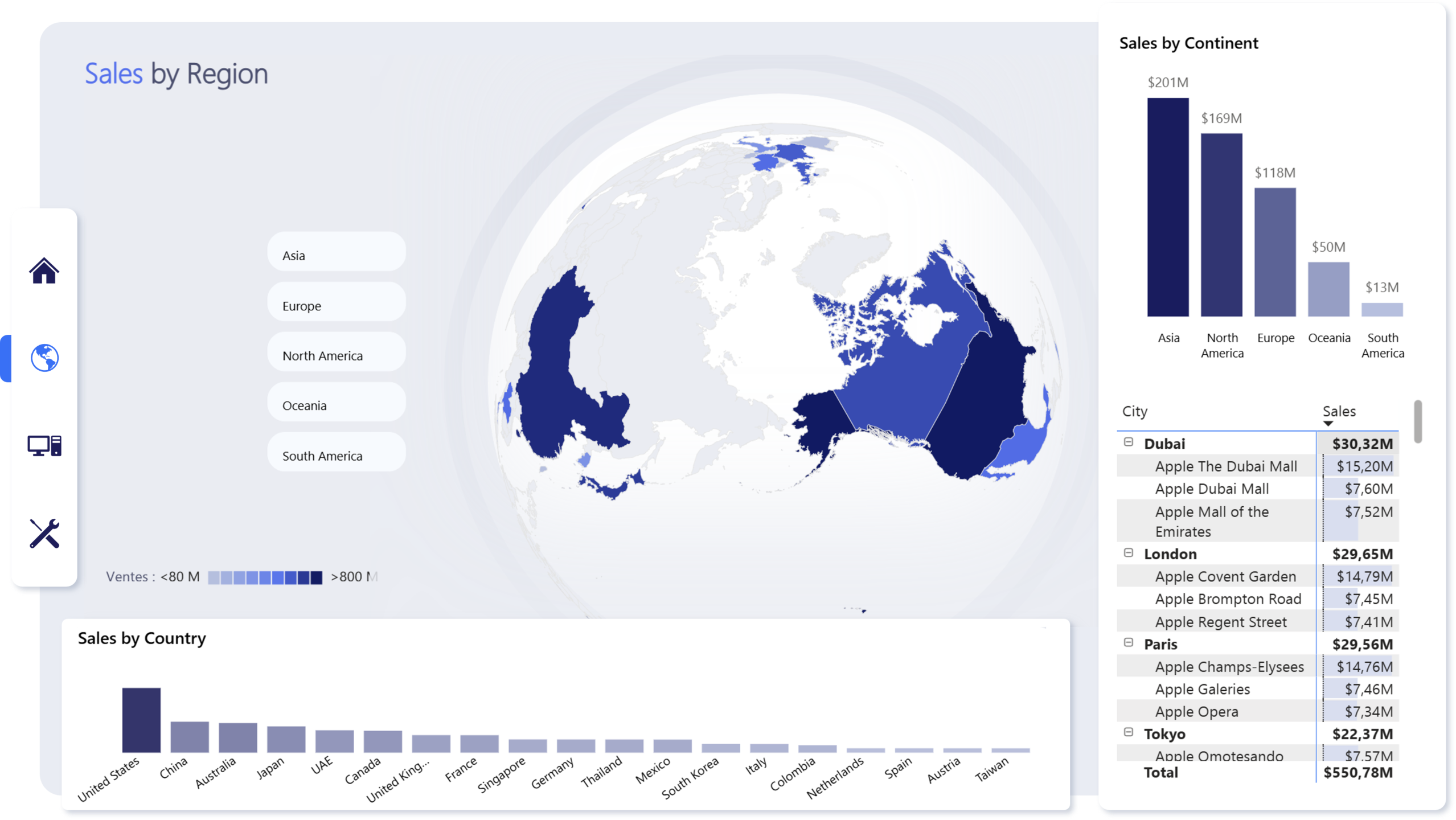Click darkest swatch in Ventes legend
The image size is (1456, 820).
coord(316,577)
